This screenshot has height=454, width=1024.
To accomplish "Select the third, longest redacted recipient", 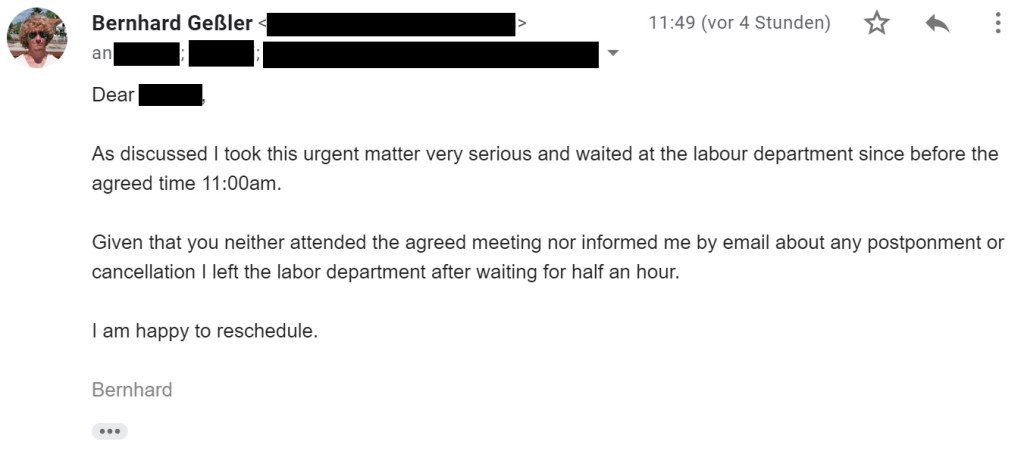I will click(431, 53).
